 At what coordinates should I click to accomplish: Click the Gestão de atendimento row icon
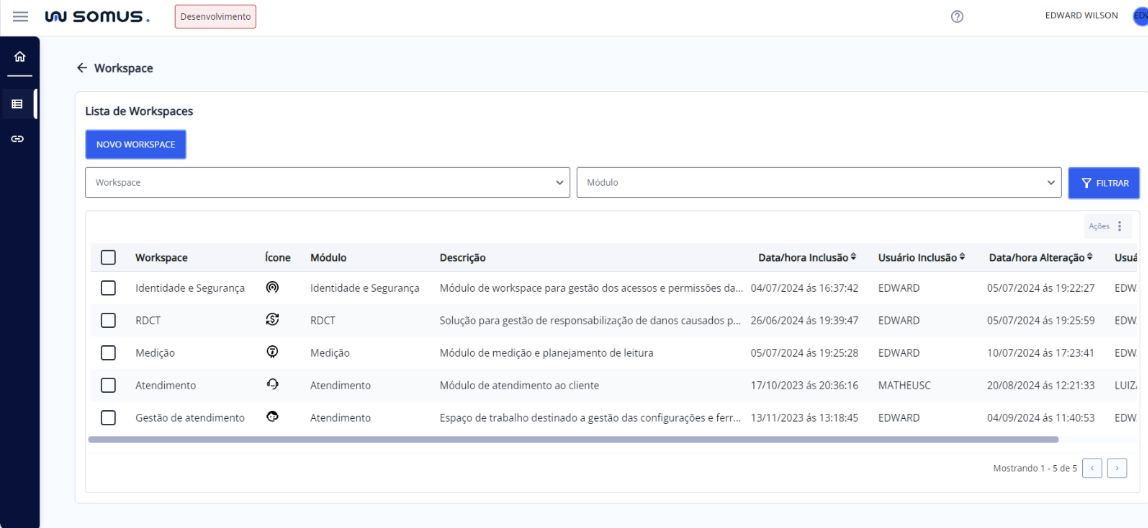(x=272, y=417)
